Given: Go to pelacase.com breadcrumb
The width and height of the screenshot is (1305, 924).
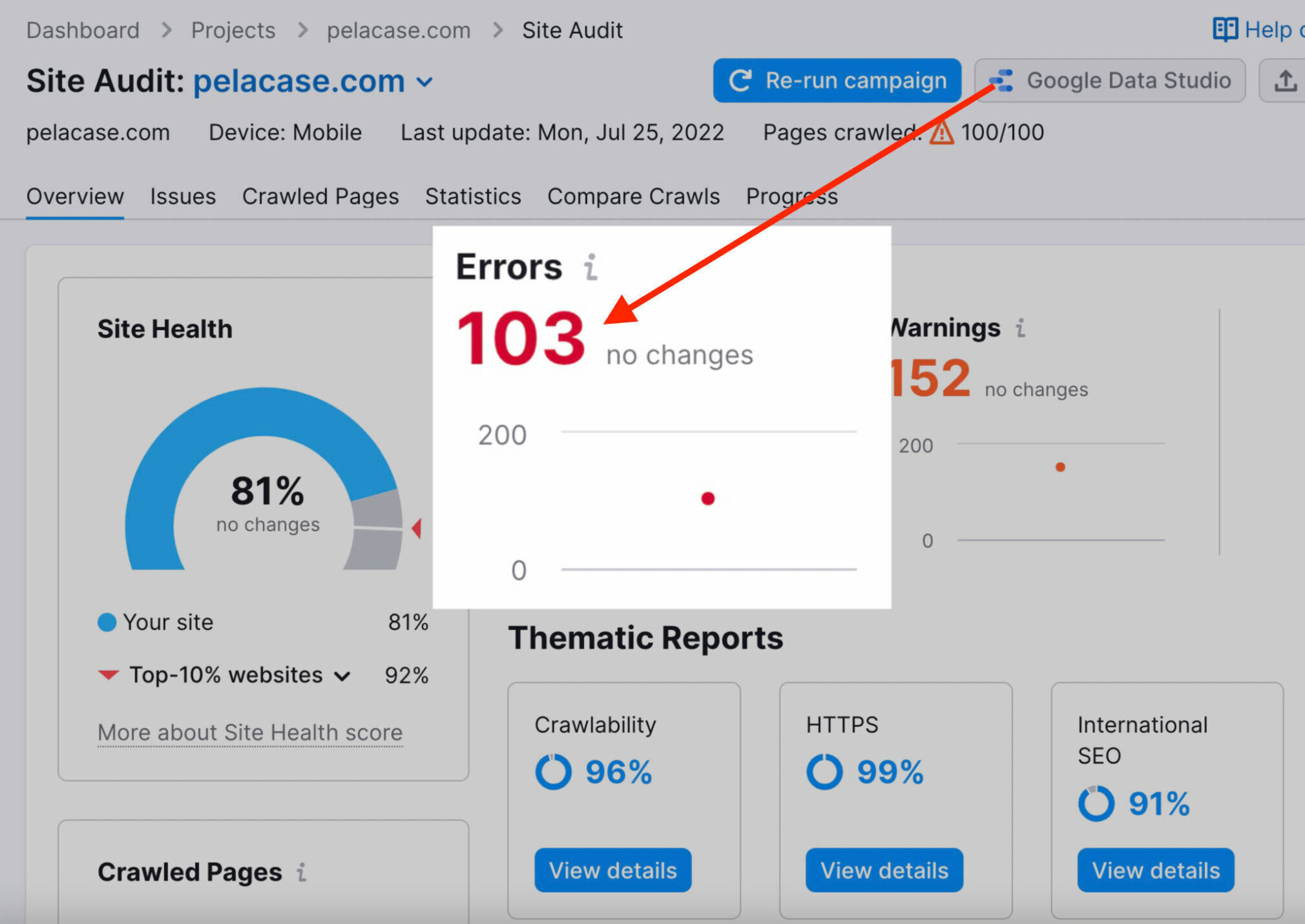Looking at the screenshot, I should coord(399,30).
